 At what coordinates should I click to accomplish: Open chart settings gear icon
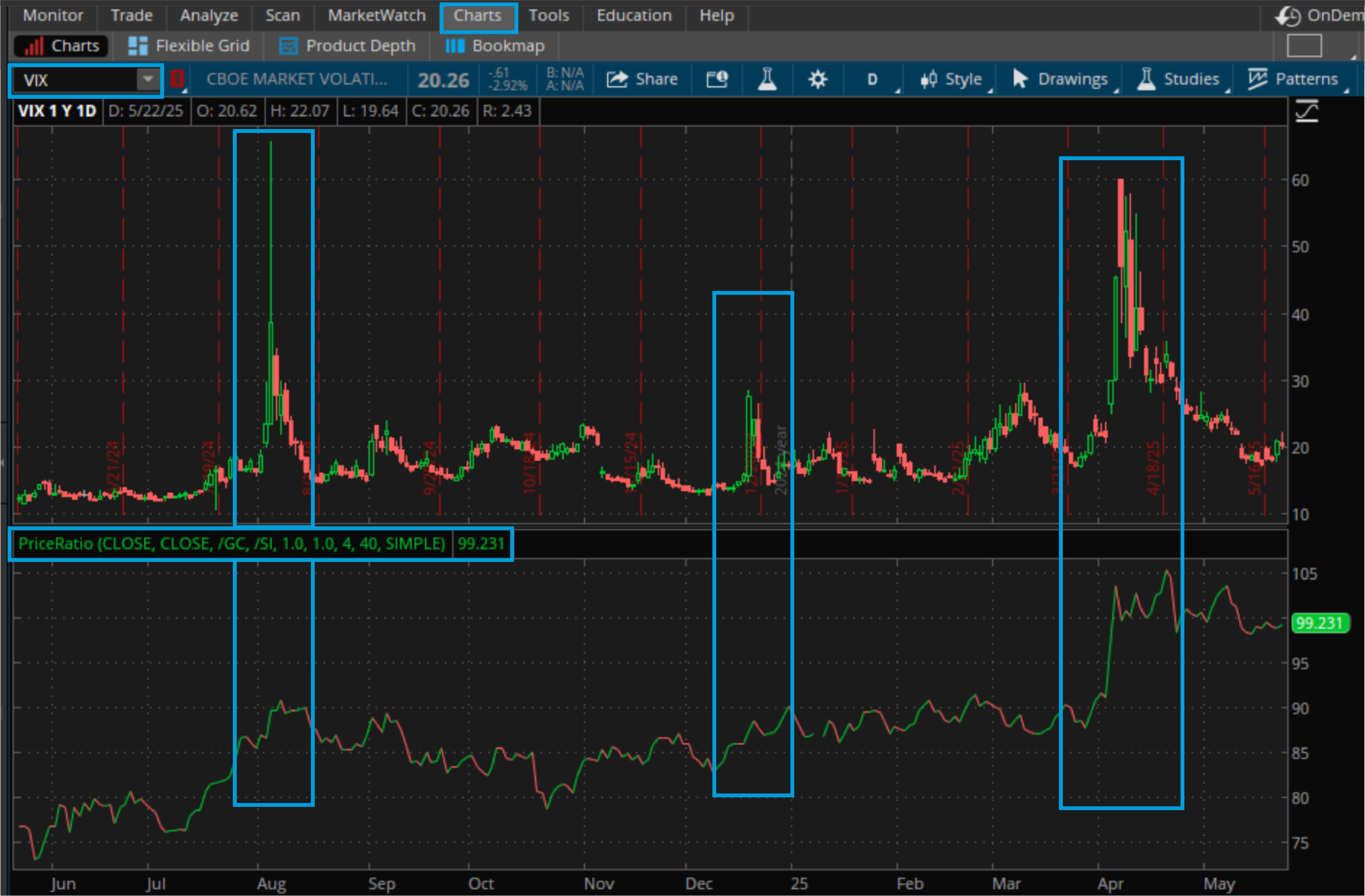tap(817, 79)
